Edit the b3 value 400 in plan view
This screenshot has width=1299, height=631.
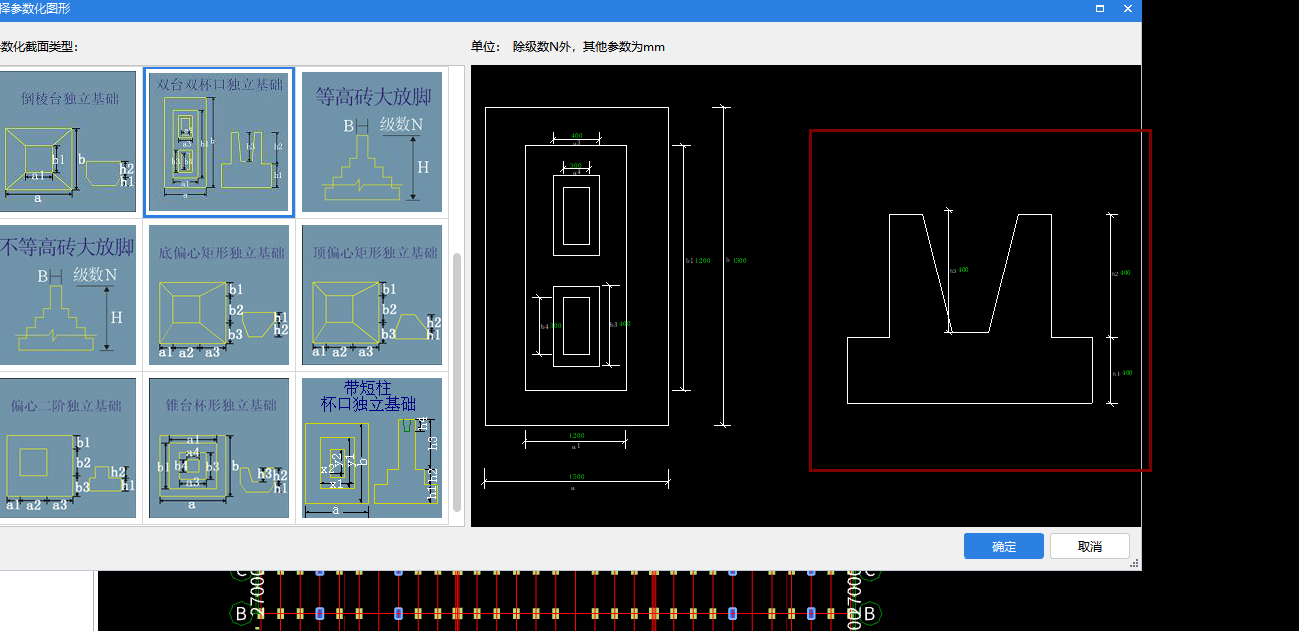625,324
